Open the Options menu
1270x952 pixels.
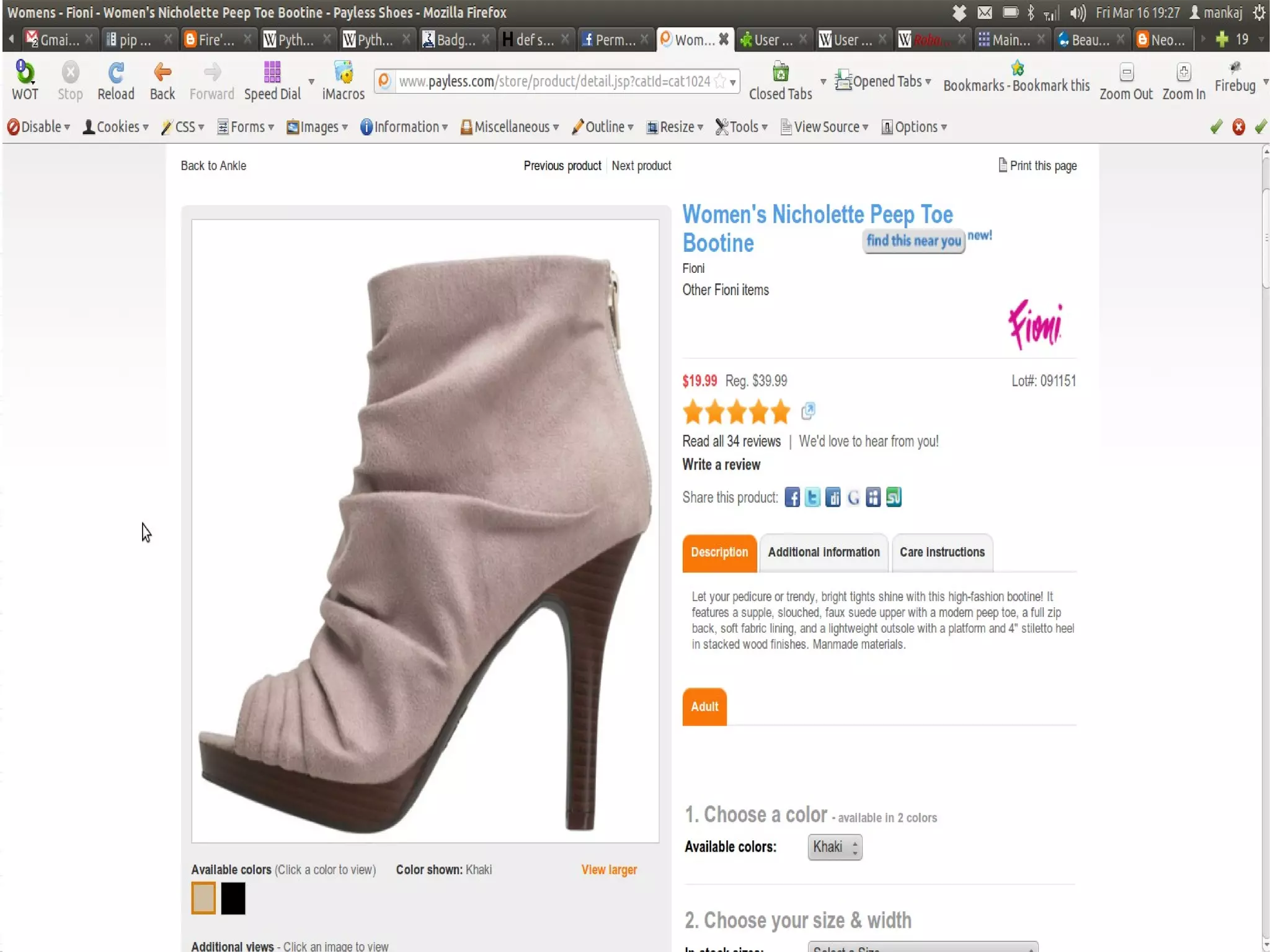pos(914,127)
